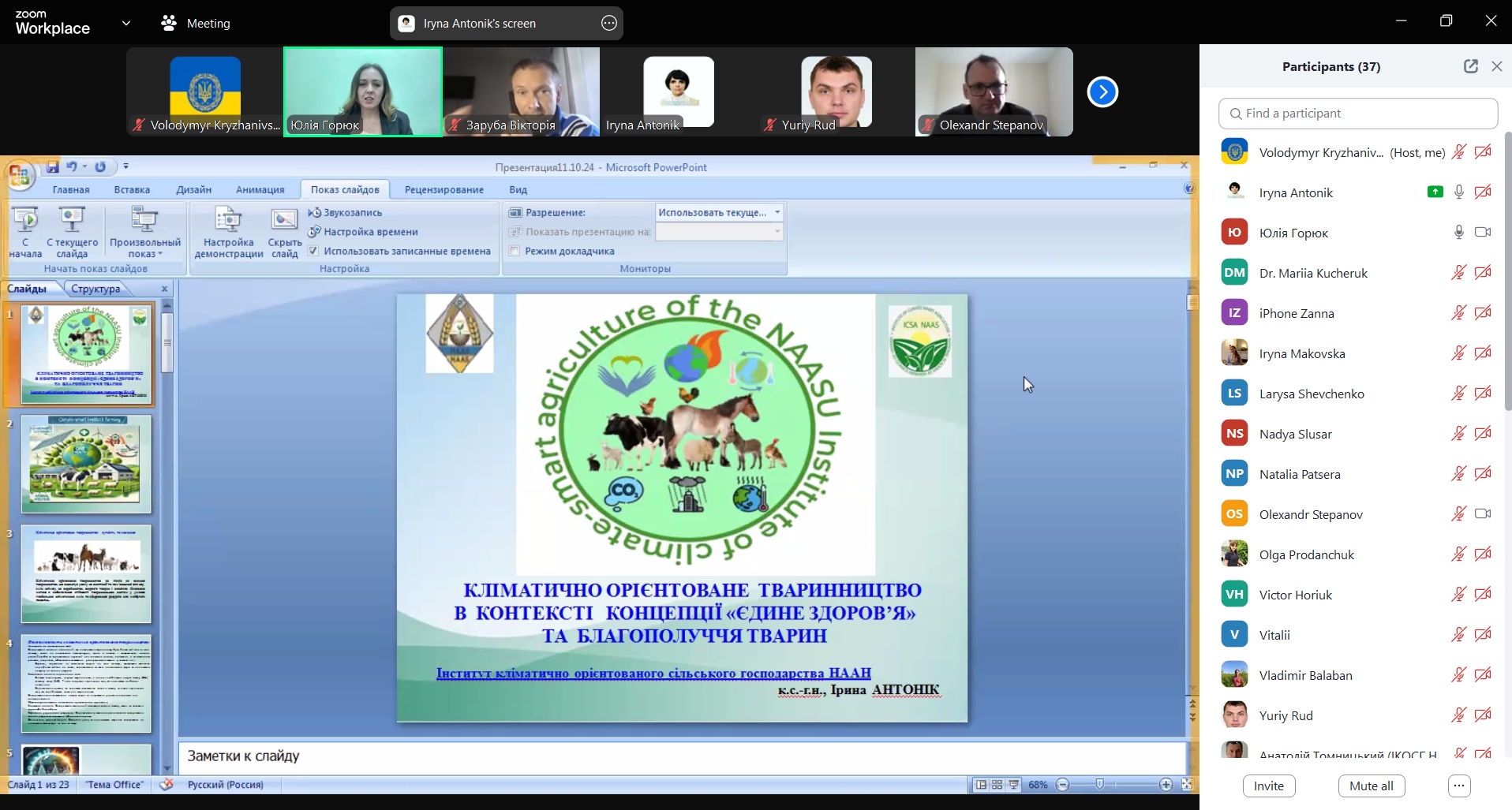Screen dimensions: 1512x810
Task: Switch to slide sorter view
Action: (x=997, y=785)
